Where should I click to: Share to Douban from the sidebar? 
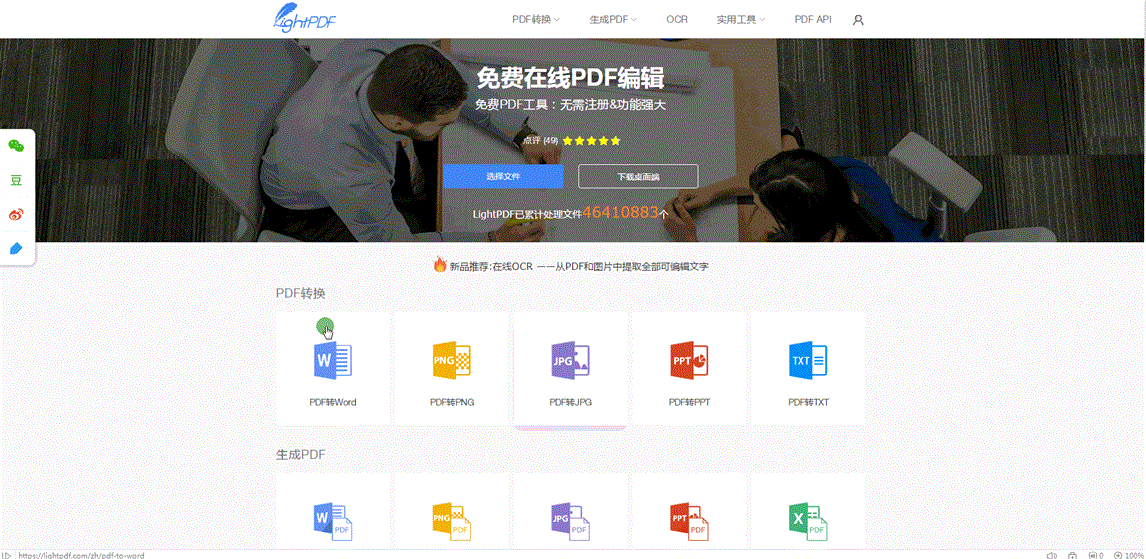click(x=16, y=180)
